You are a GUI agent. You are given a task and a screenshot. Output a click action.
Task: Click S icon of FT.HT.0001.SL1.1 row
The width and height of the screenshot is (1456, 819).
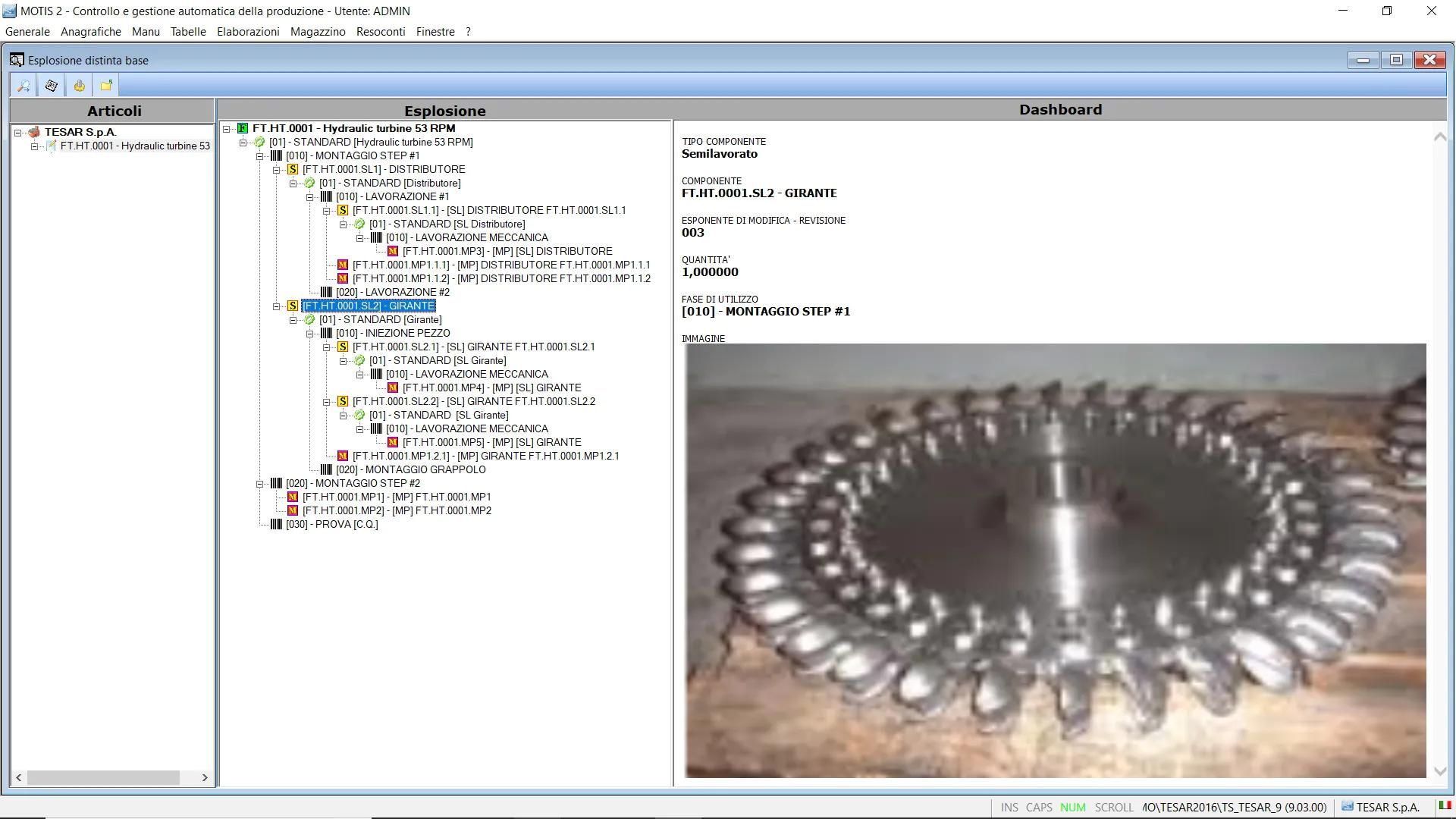pos(343,210)
